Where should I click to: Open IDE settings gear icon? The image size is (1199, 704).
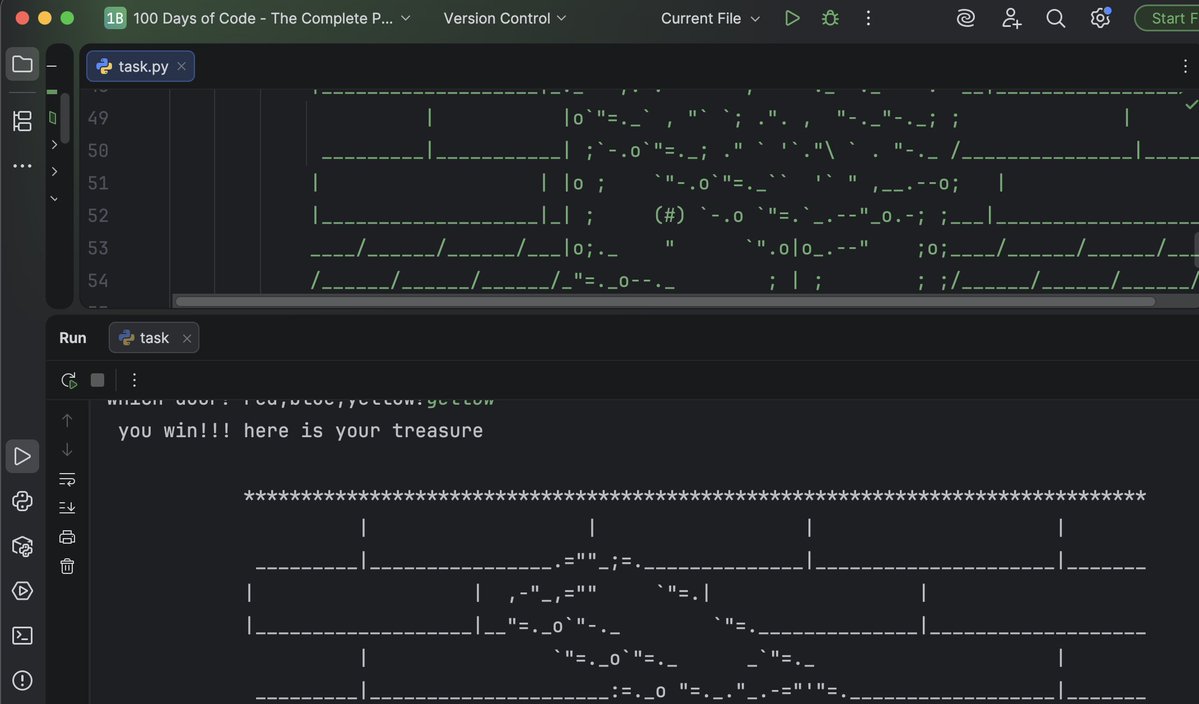pyautogui.click(x=1100, y=18)
